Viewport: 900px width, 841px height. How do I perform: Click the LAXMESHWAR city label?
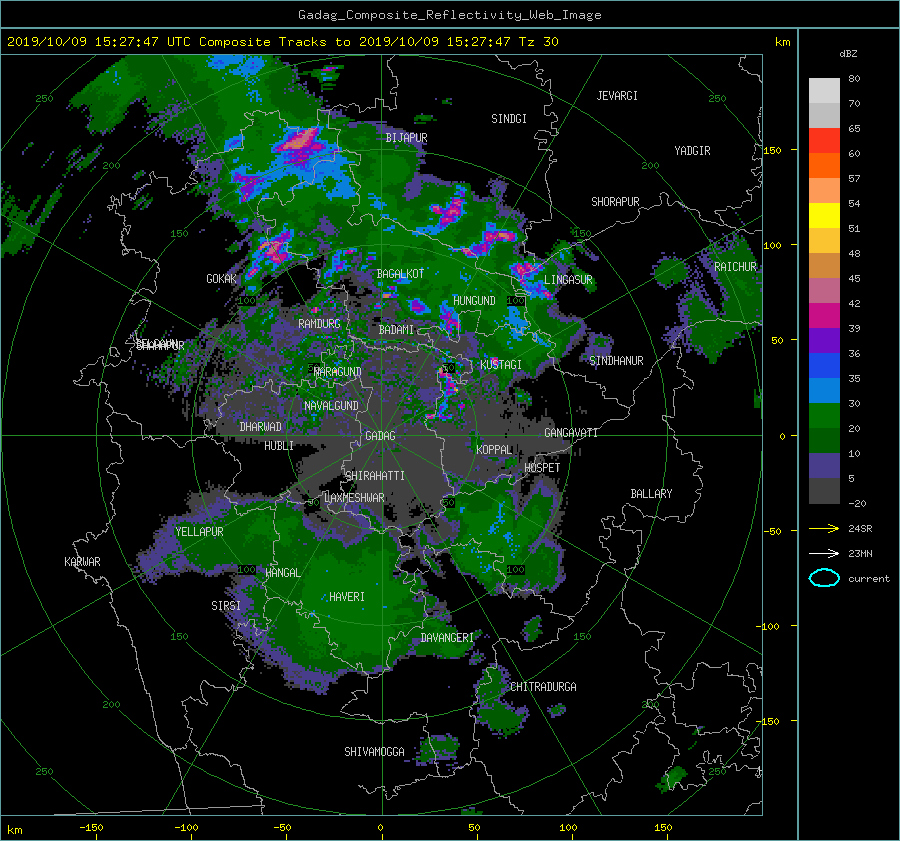tap(354, 498)
